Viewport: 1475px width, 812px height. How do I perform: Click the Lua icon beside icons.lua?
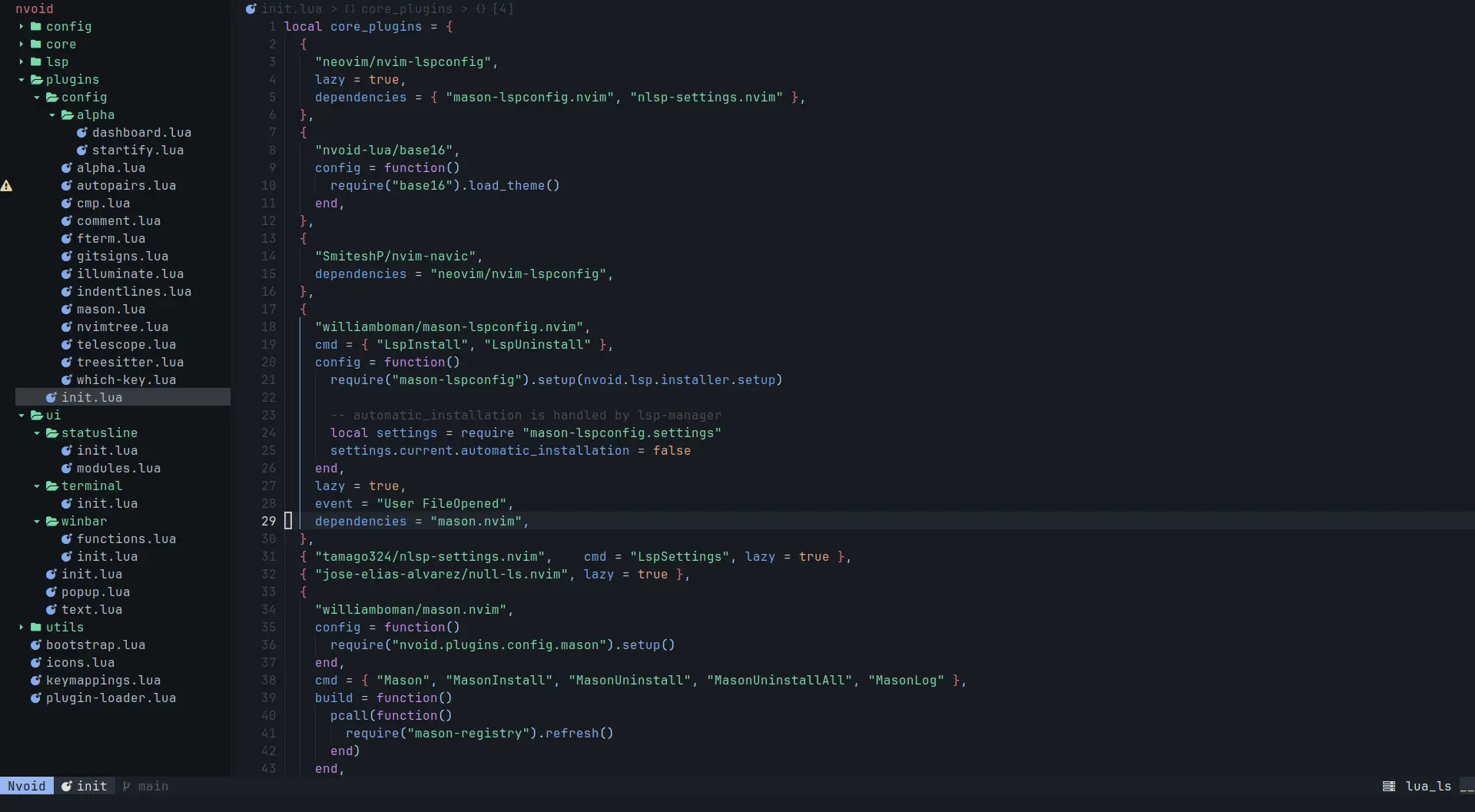(36, 663)
